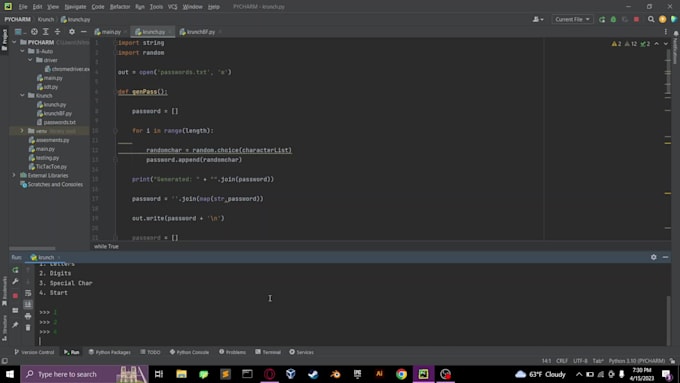Click the orange IDE updates icon in toolbar
This screenshot has width=680, height=383.
pos(662,20)
